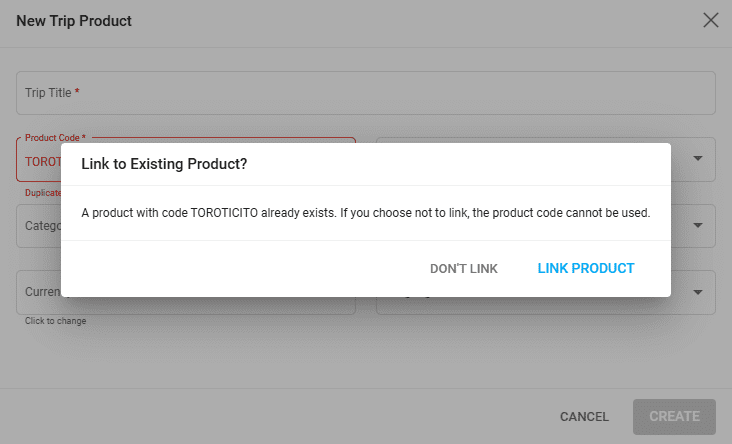Select the Category field on left

pyautogui.click(x=40, y=225)
